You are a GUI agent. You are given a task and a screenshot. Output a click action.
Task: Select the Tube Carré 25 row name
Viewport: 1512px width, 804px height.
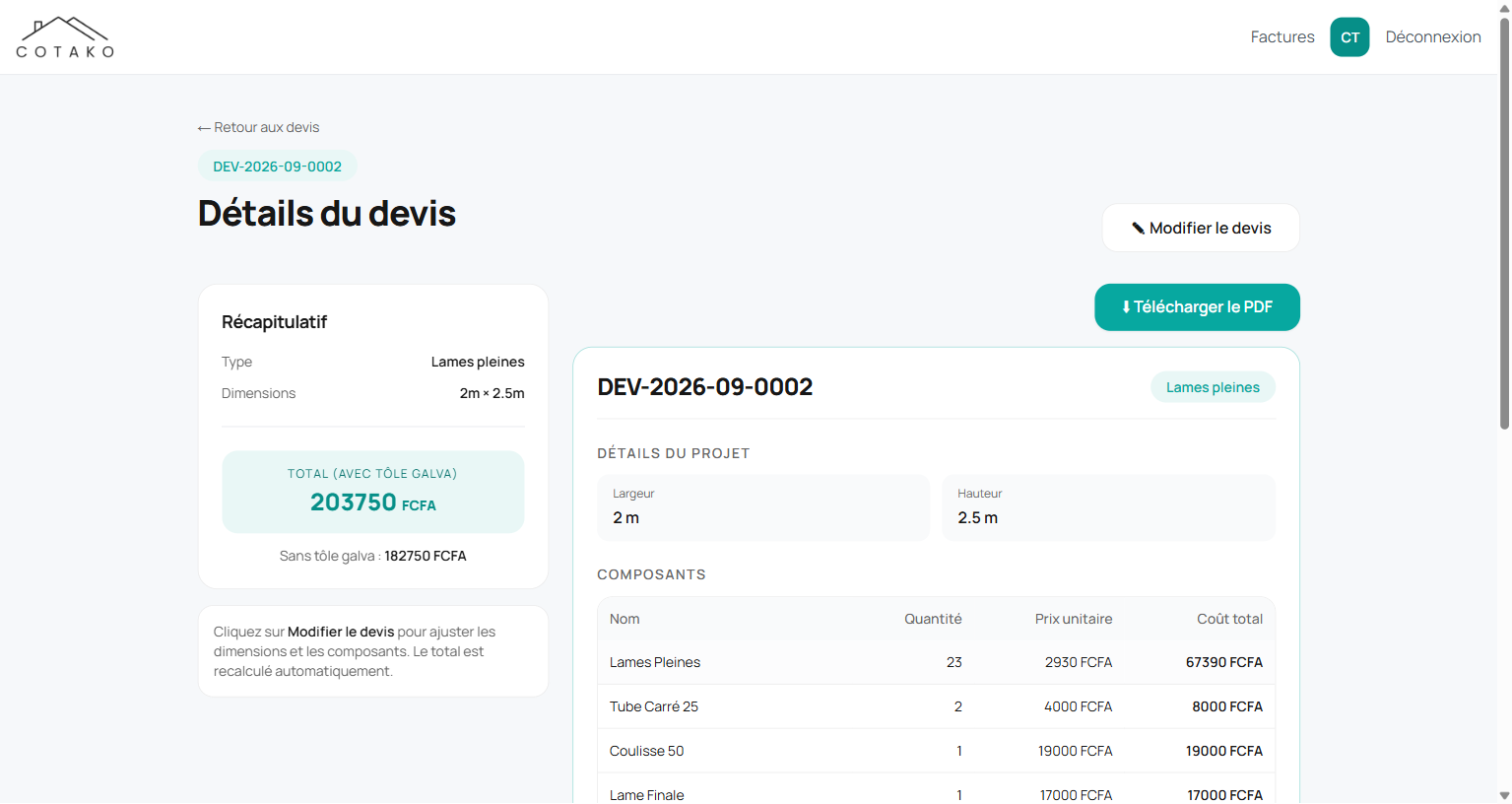(x=654, y=706)
